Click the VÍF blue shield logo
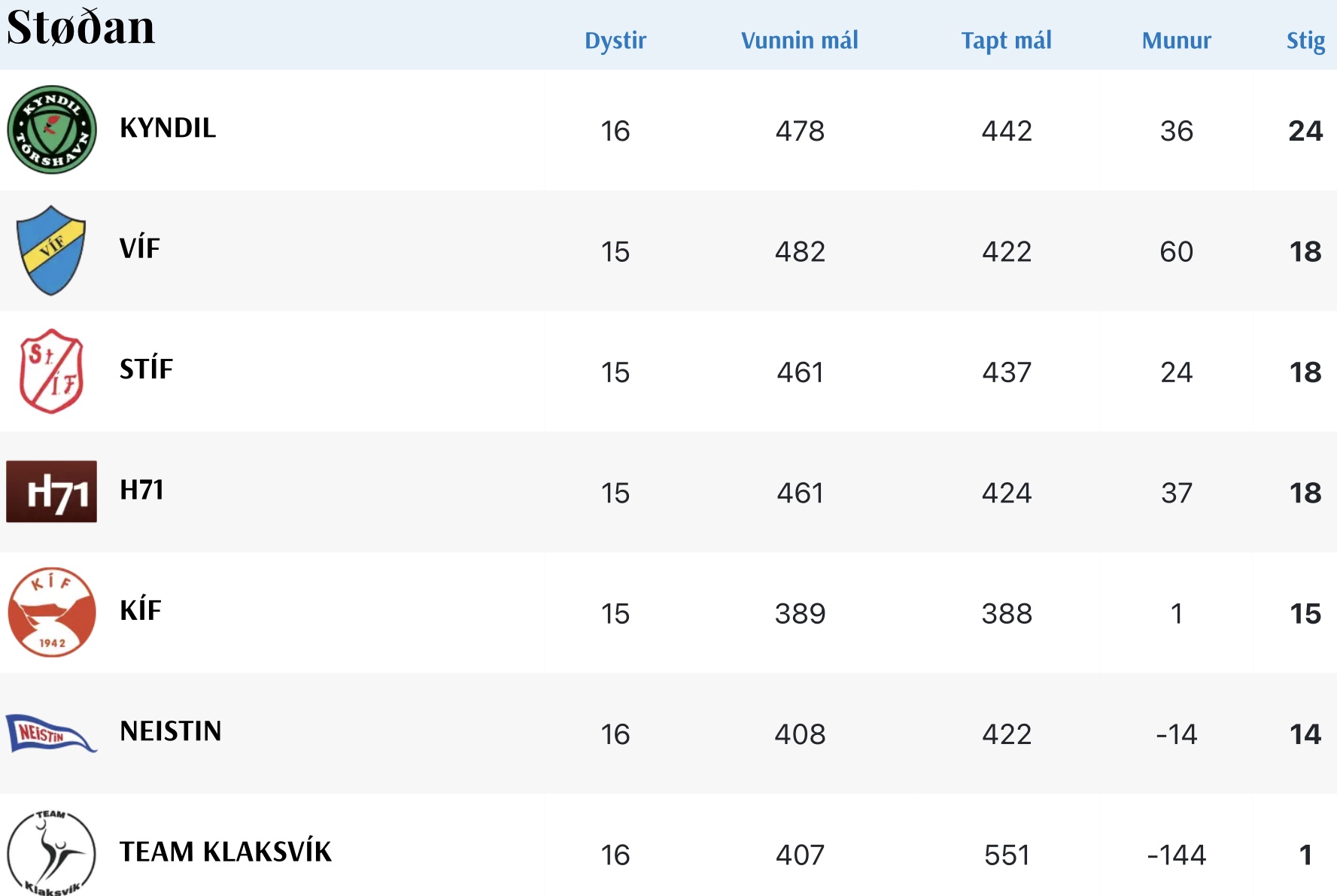 pyautogui.click(x=51, y=250)
